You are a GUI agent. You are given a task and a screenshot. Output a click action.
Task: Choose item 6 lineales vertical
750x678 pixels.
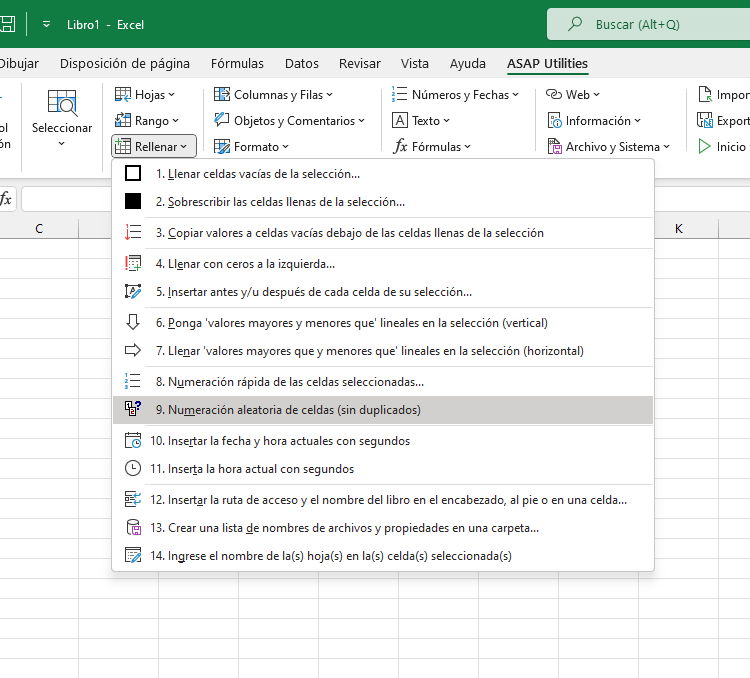pos(383,323)
